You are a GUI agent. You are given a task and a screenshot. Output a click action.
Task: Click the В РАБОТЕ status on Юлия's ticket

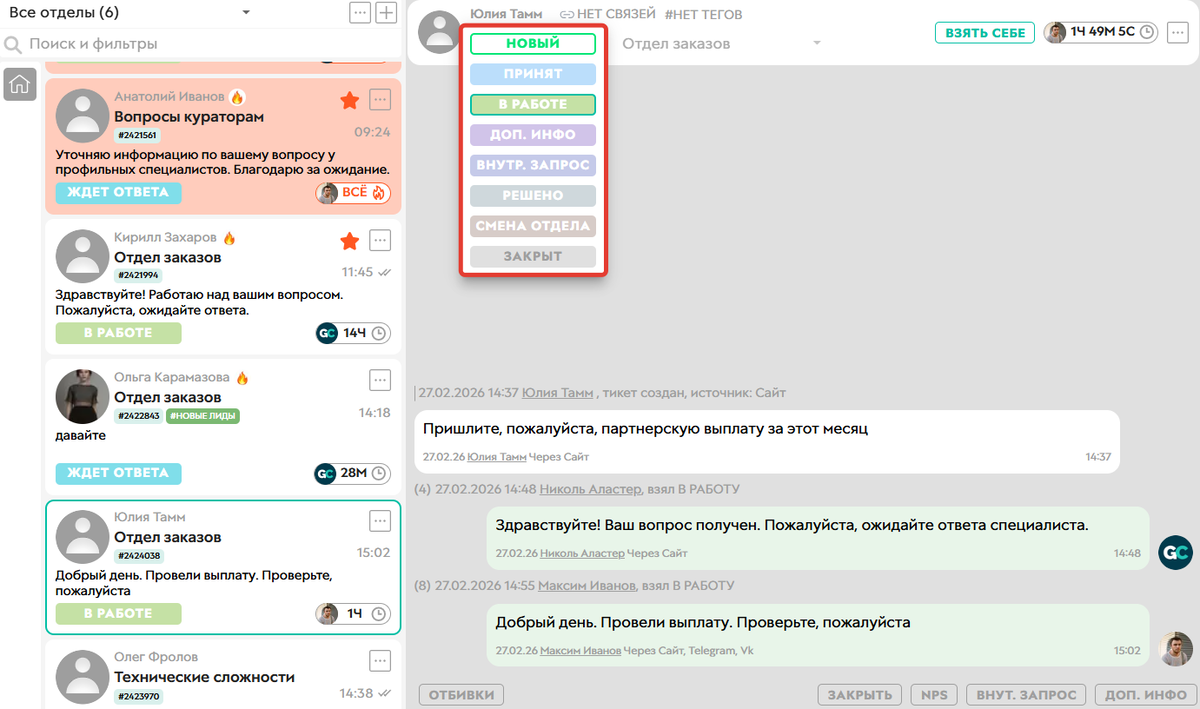click(118, 613)
